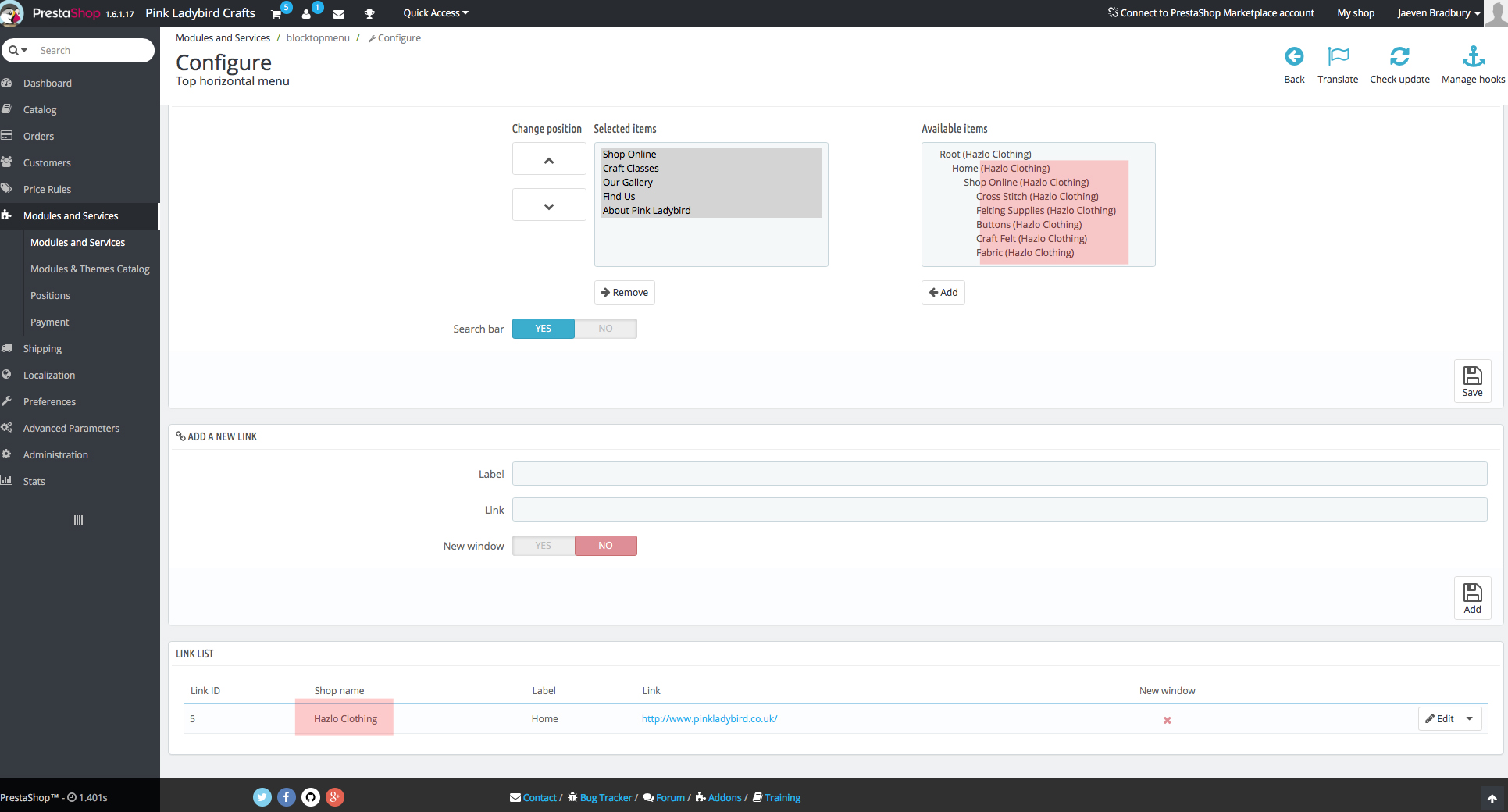This screenshot has height=812, width=1508.
Task: Open Catalog in the sidebar
Action: click(x=40, y=109)
